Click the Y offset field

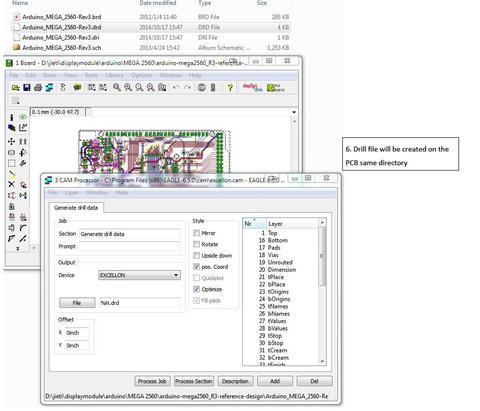(x=77, y=345)
